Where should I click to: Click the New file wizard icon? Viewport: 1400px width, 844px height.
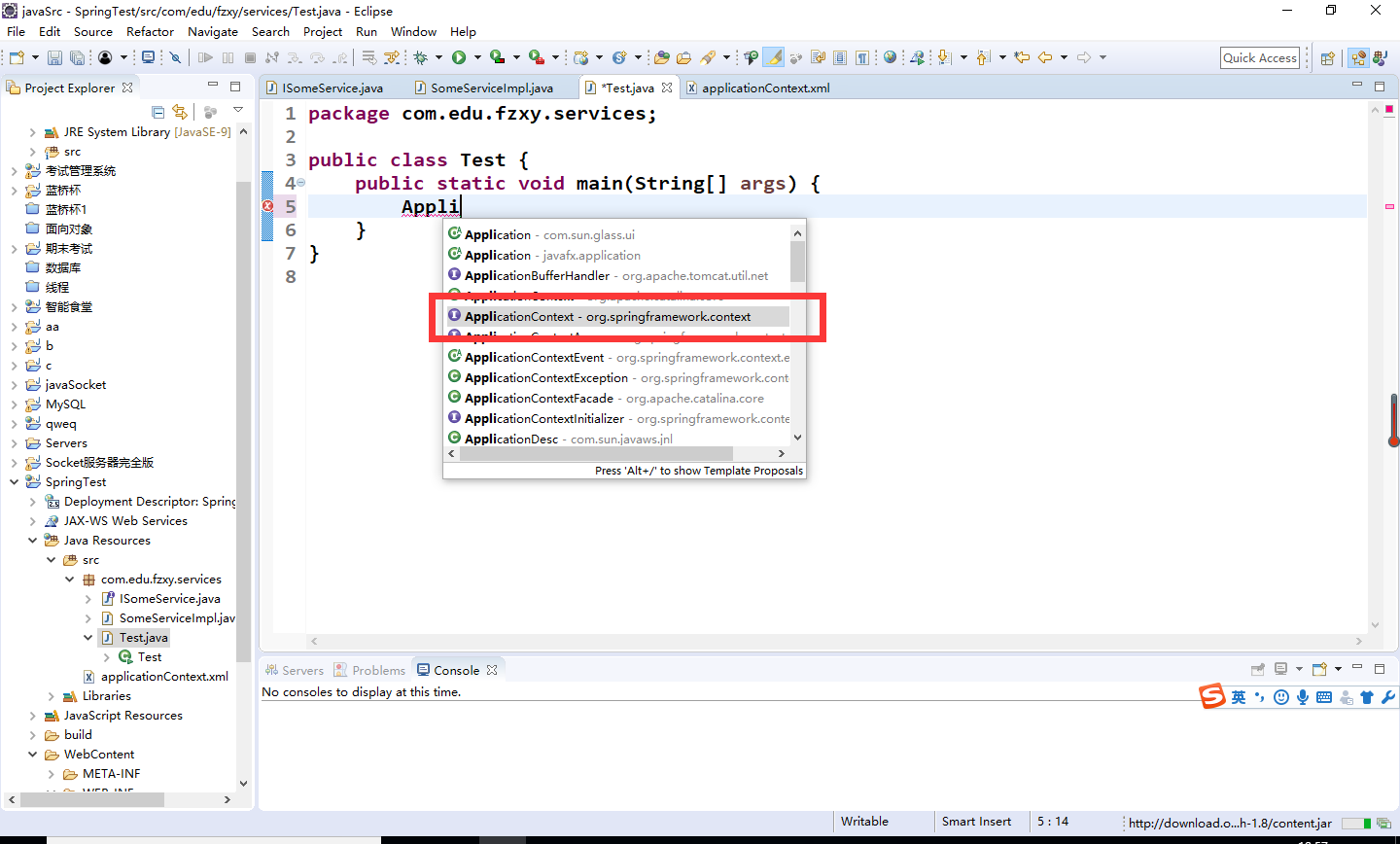point(17,58)
